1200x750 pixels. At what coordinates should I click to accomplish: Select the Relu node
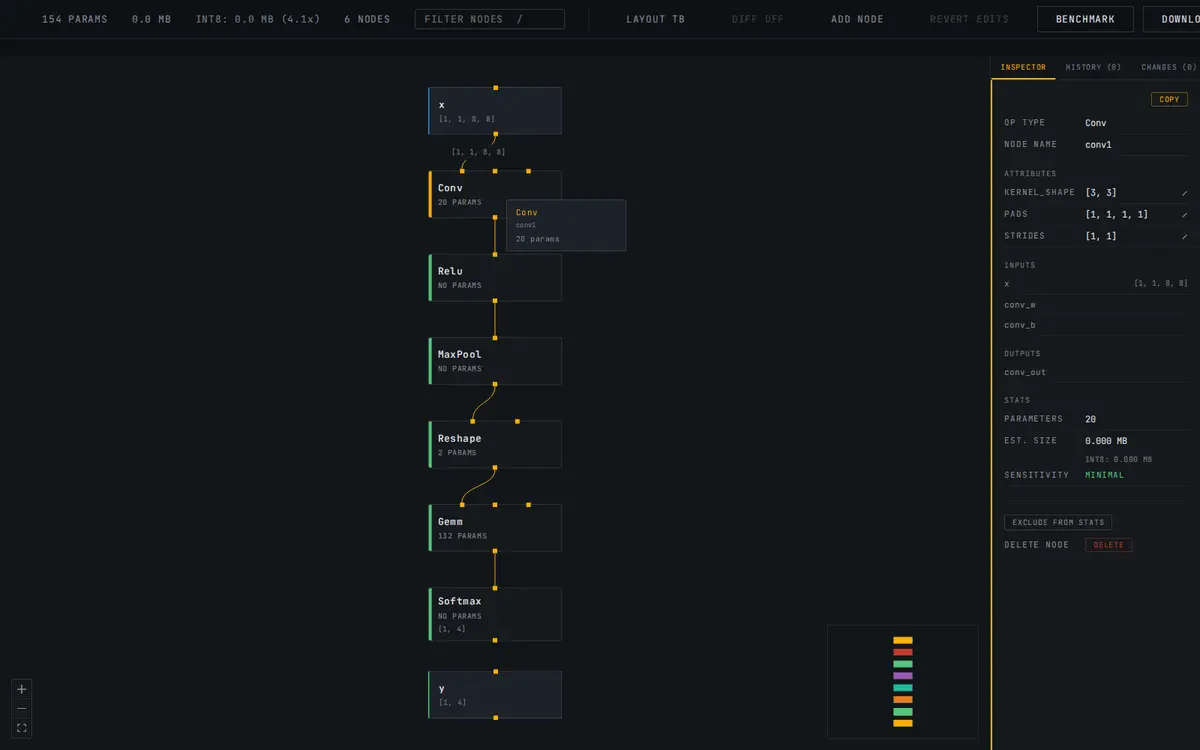[495, 277]
